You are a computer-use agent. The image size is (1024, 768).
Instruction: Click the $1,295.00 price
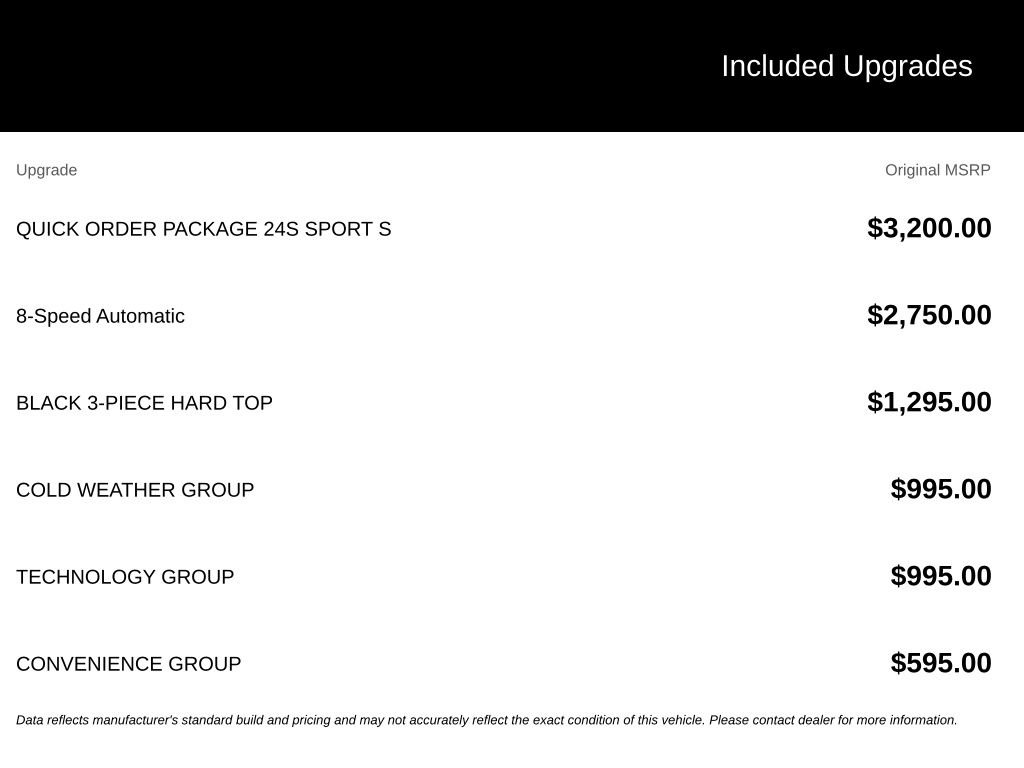tap(929, 402)
